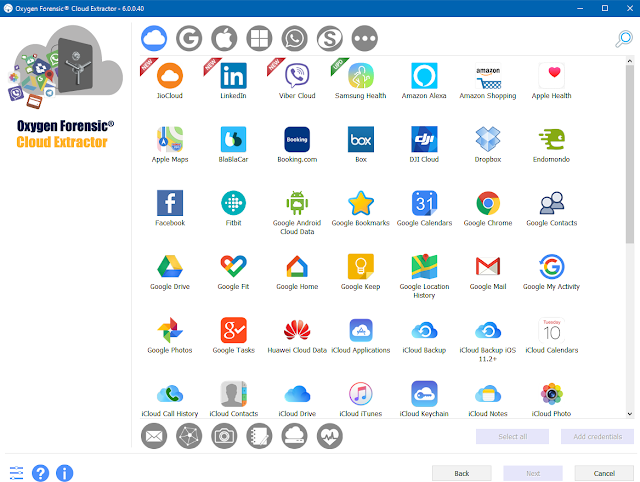Select Facebook service
Screen dimensions: 640x482
[x=170, y=208]
